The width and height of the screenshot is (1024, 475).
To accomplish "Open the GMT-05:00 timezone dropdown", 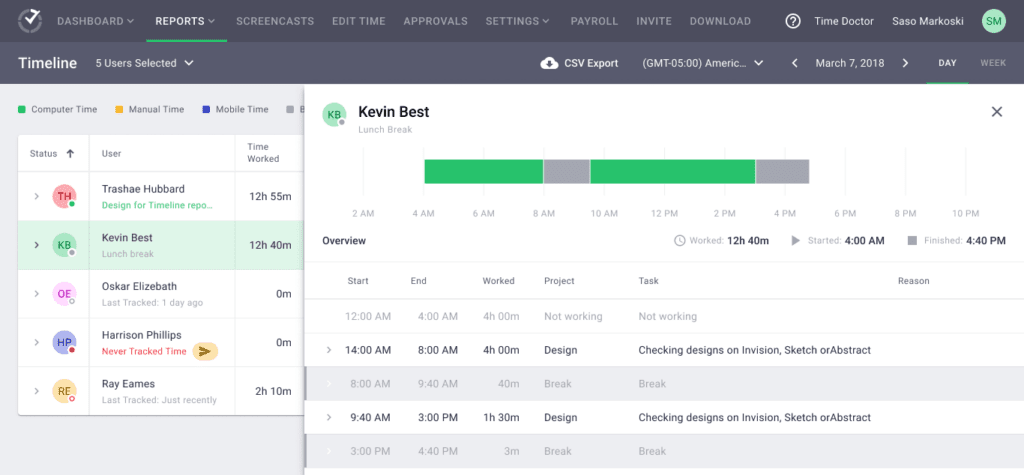I will pyautogui.click(x=703, y=63).
